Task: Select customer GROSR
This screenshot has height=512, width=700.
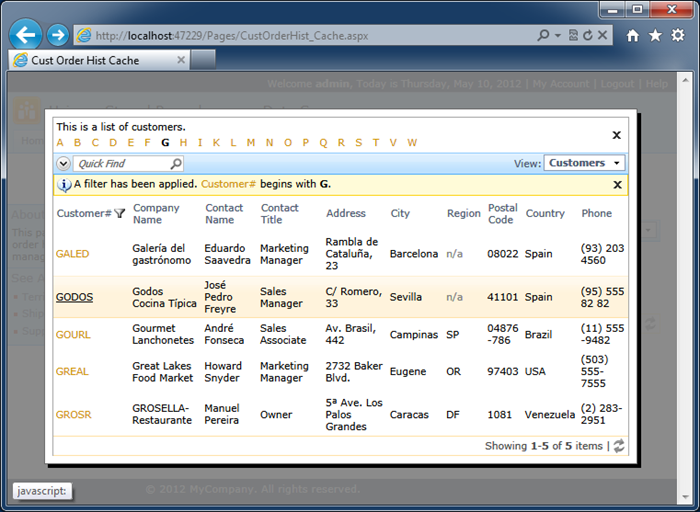Action: pos(74,415)
